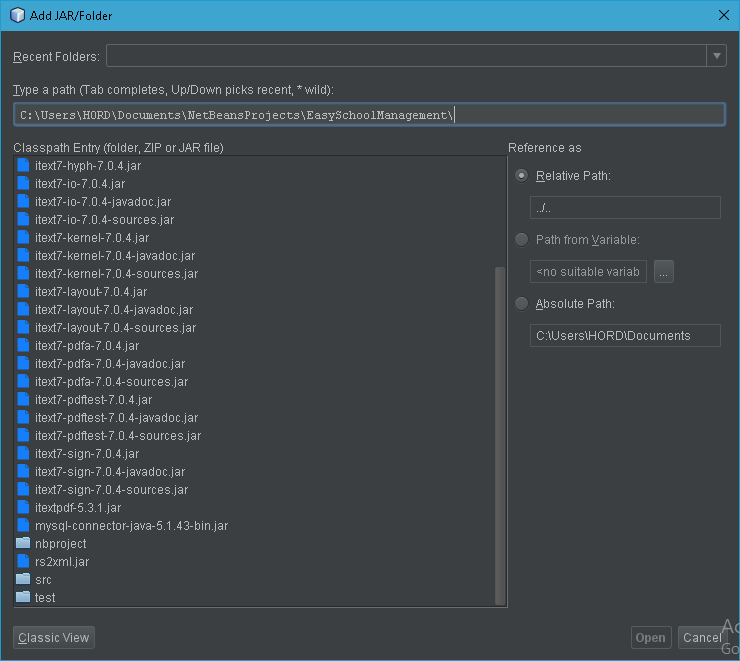Select itext7-io-7.0.4-javadoc.jar file name
The width and height of the screenshot is (740, 661).
click(103, 201)
